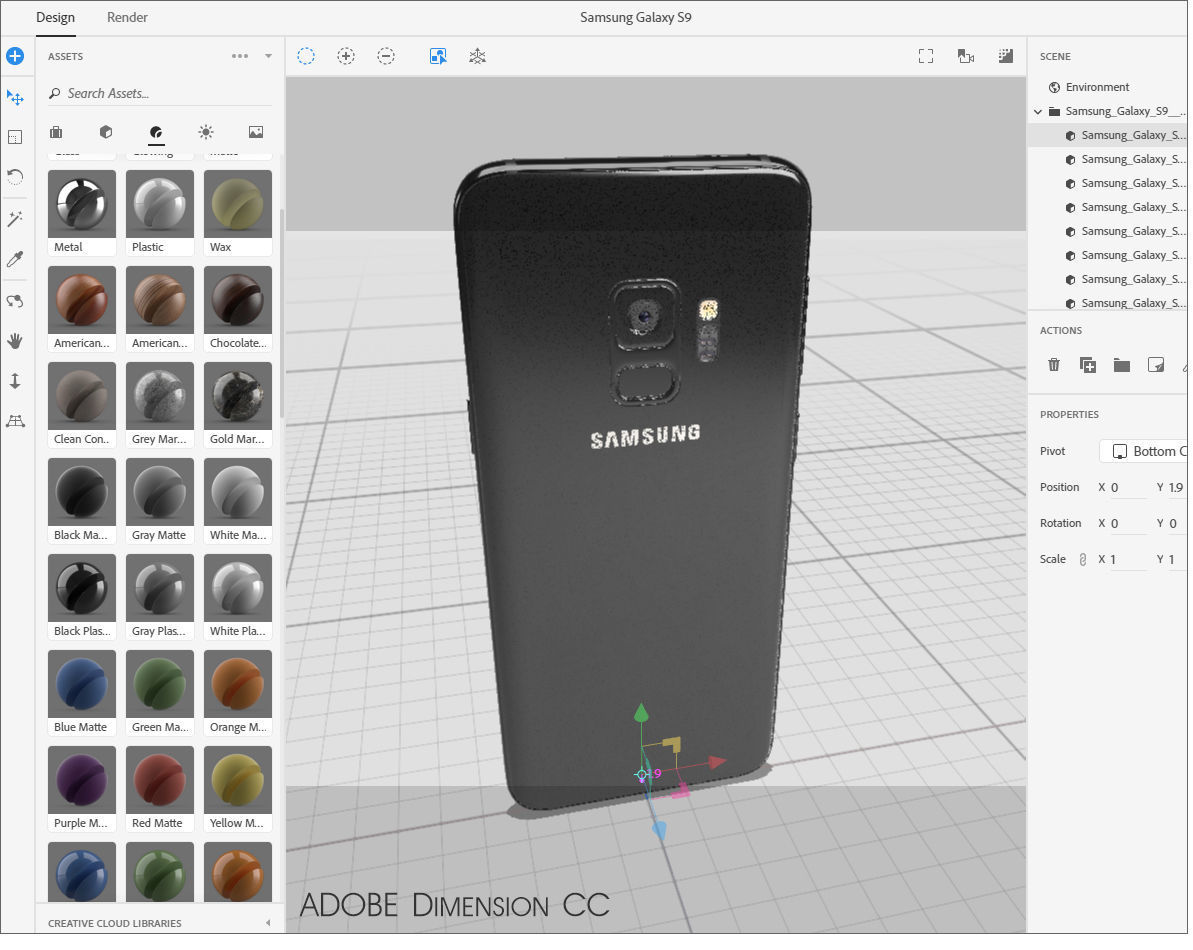
Task: Apply the Orange Matte material swatch
Action: (x=237, y=691)
